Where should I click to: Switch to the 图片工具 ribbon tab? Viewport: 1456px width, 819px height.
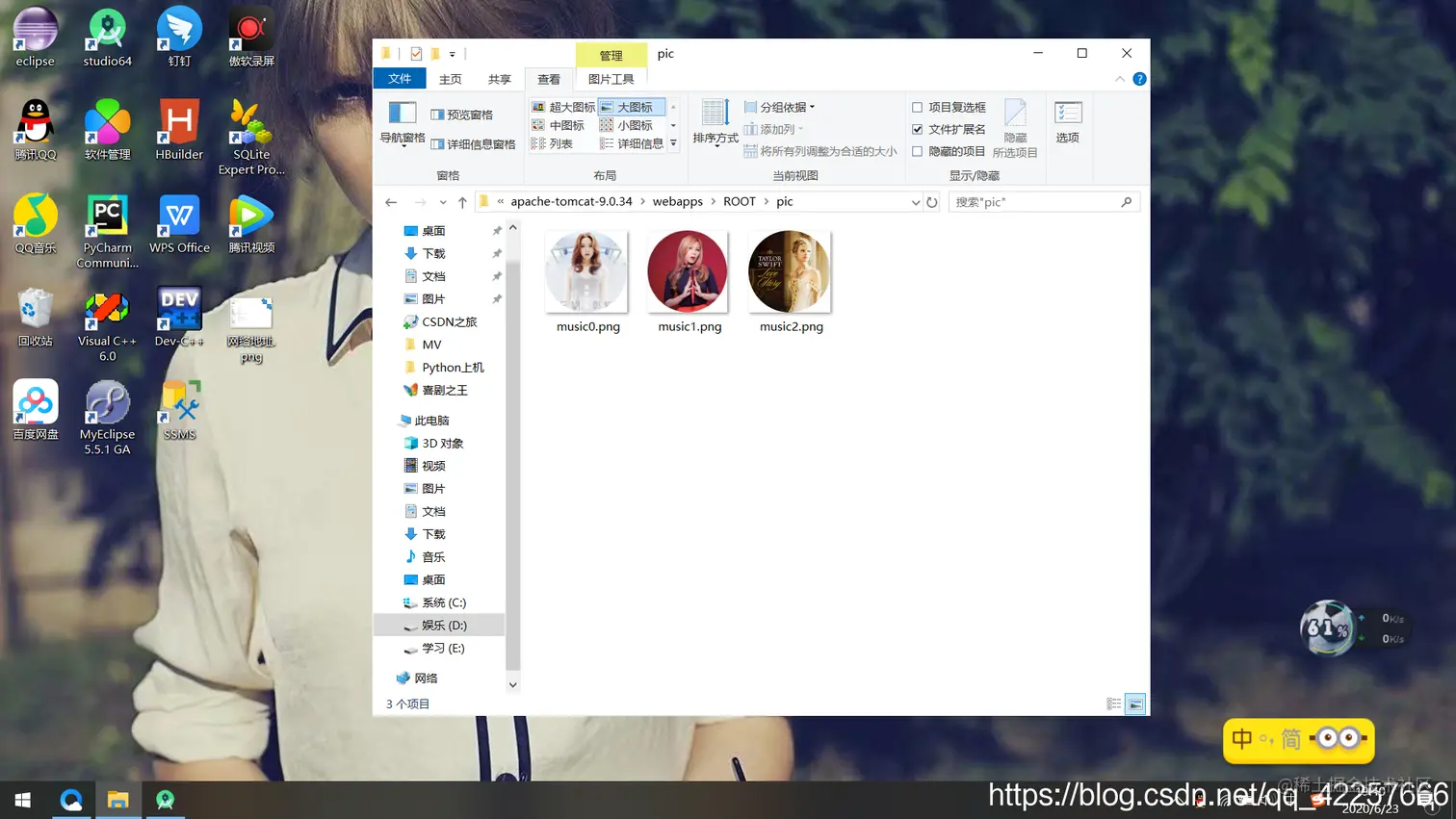(611, 79)
